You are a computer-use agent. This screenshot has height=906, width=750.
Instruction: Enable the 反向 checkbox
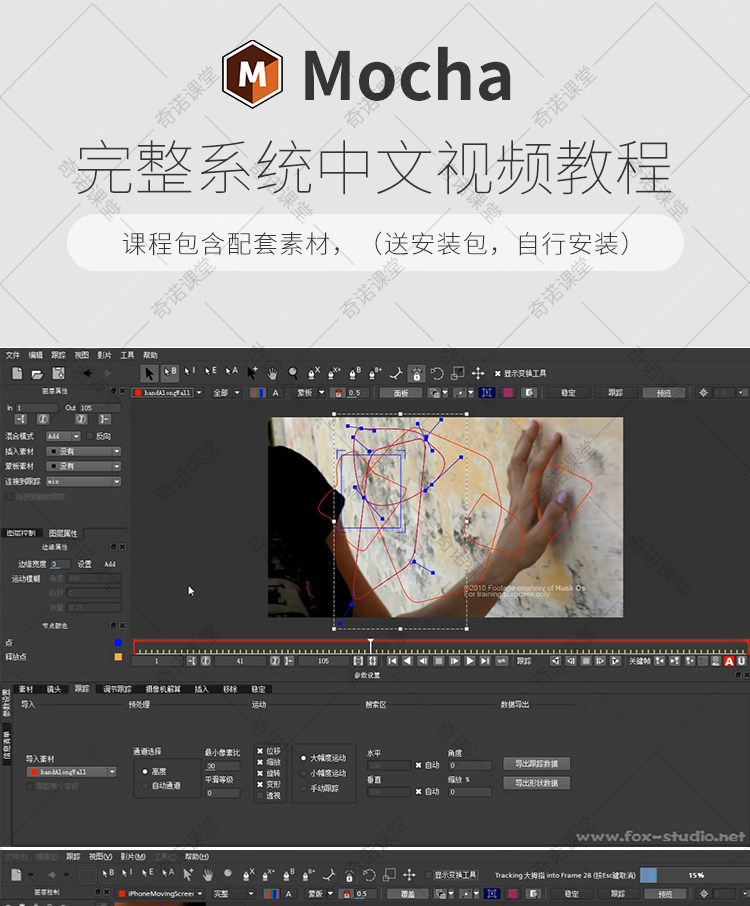(90, 436)
